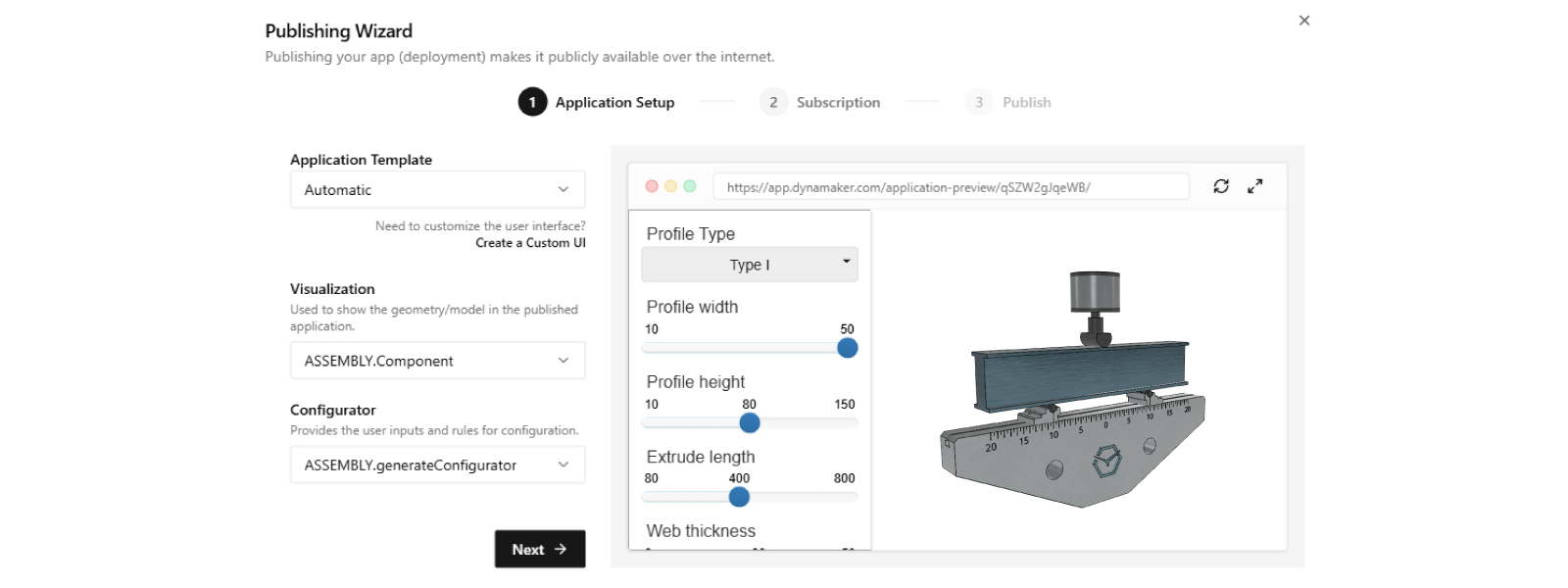Click the green window dot in preview
Screen dimensions: 1568x588
click(690, 186)
